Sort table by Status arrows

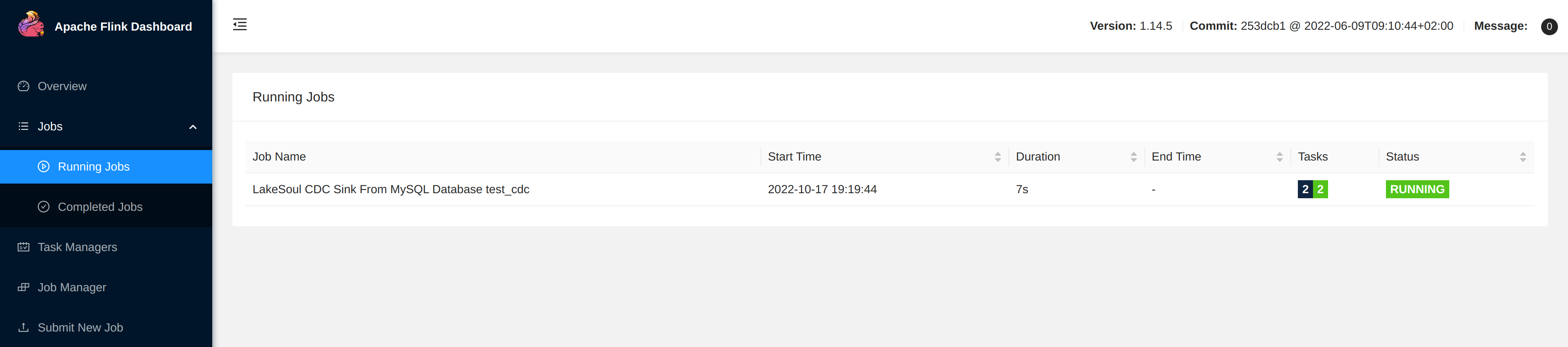(1523, 157)
